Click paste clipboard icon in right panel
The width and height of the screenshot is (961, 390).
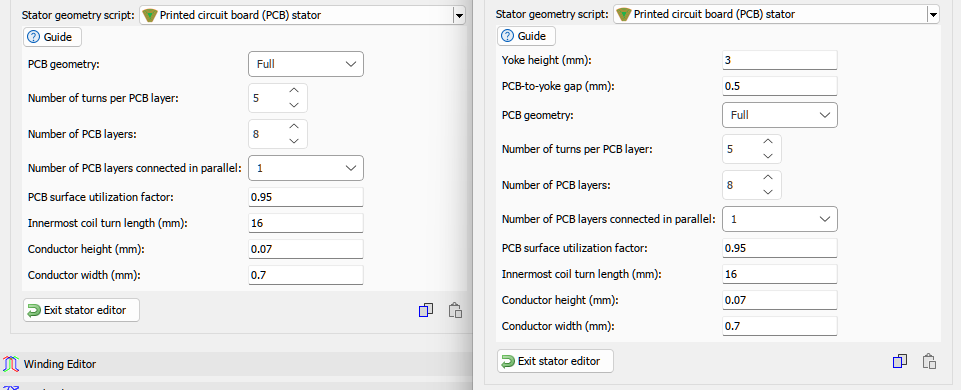coord(929,361)
